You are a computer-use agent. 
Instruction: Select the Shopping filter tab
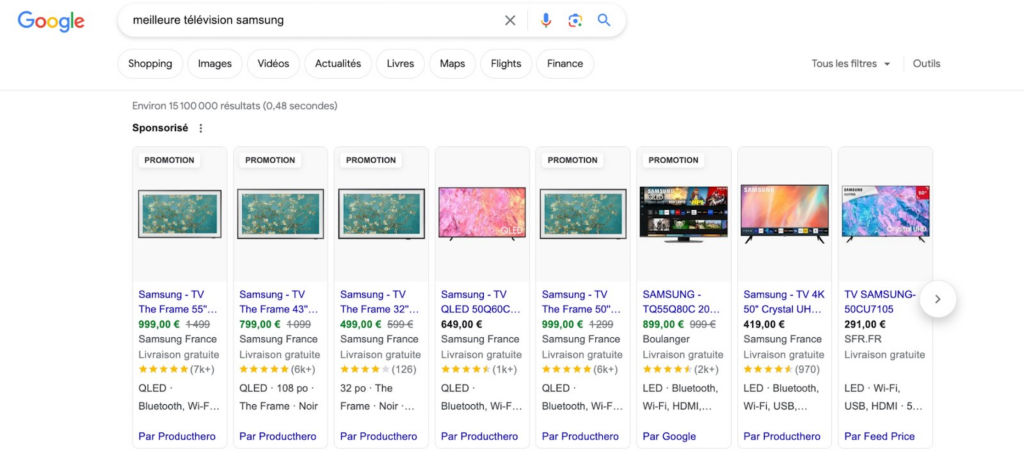tap(150, 63)
